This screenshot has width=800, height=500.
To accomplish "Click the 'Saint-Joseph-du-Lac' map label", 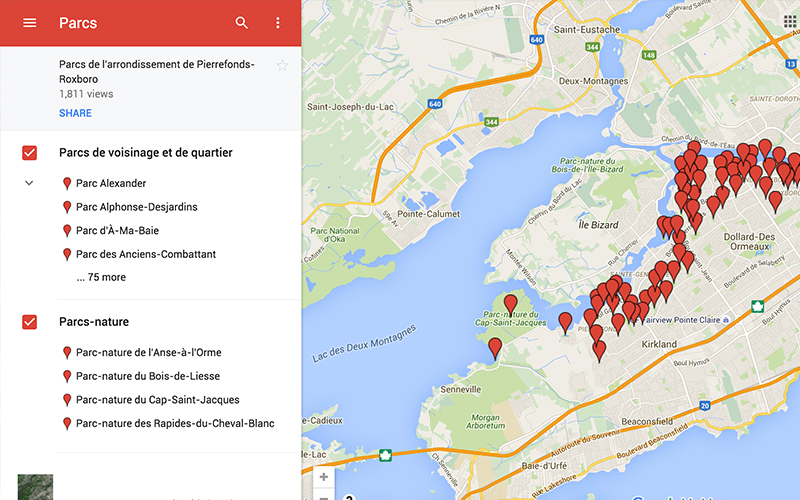I will pyautogui.click(x=350, y=107).
